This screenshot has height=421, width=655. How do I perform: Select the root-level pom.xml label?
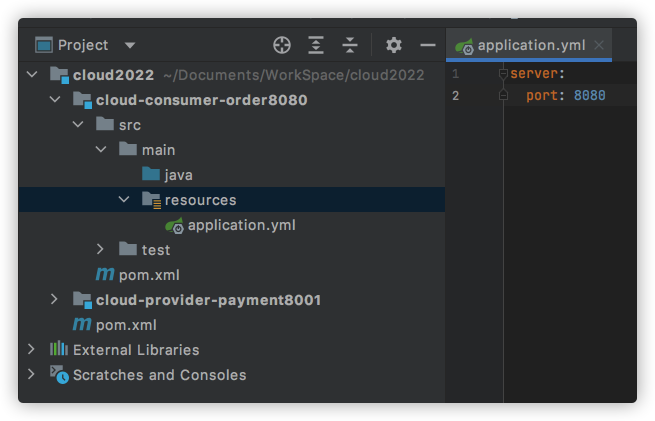[126, 325]
